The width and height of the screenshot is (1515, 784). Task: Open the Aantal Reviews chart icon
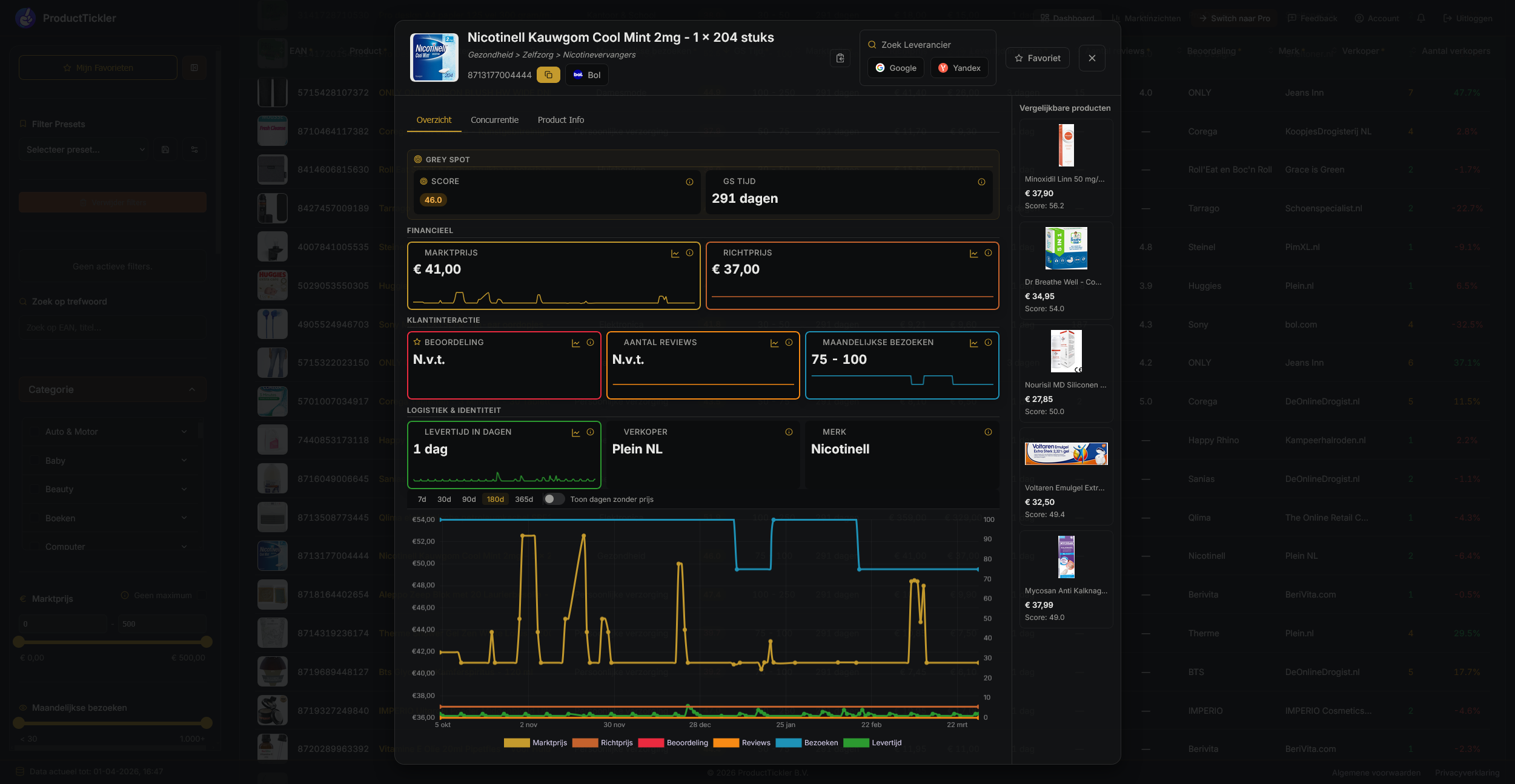774,343
